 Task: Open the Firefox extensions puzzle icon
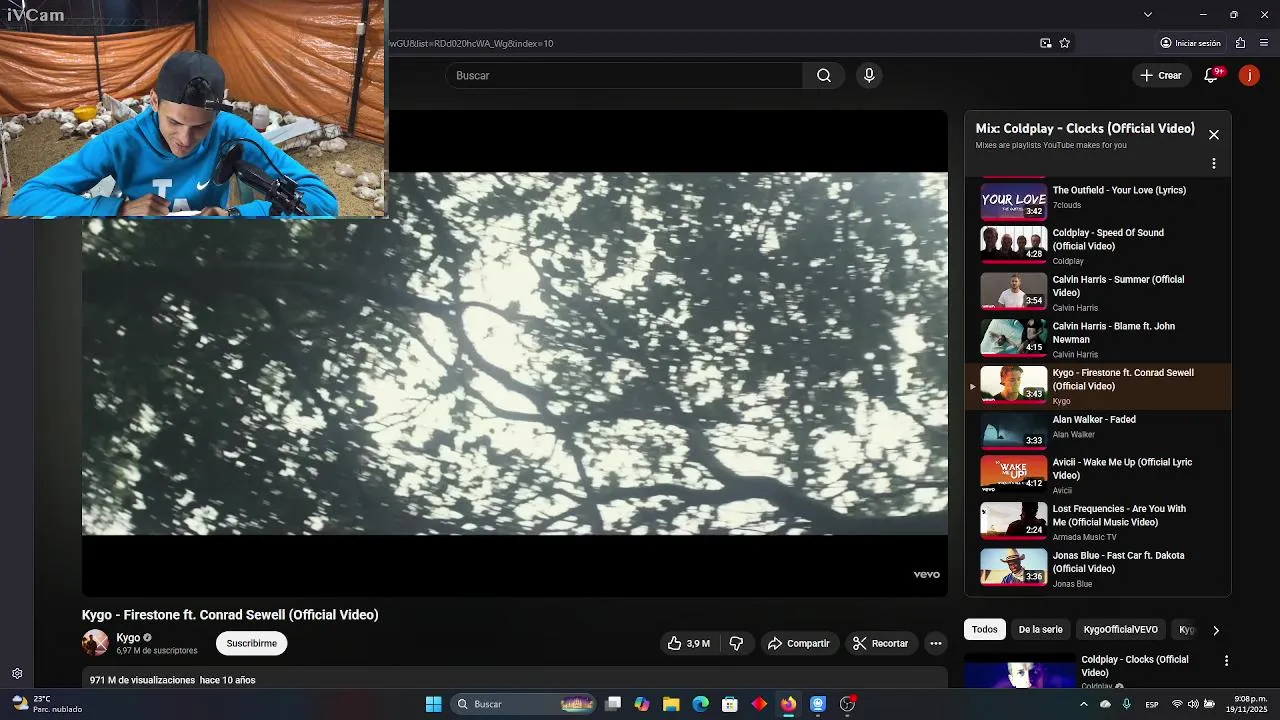1240,43
